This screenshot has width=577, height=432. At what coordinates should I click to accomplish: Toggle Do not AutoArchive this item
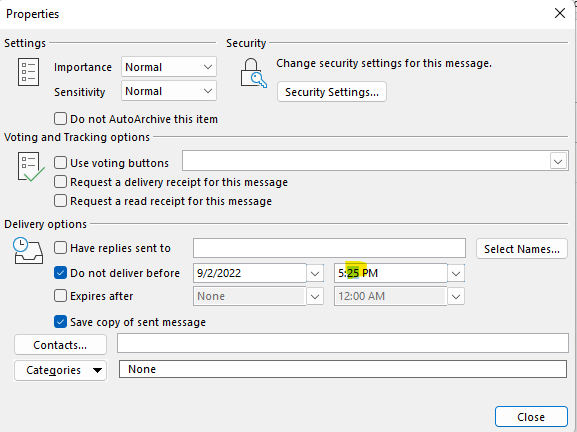[60, 119]
